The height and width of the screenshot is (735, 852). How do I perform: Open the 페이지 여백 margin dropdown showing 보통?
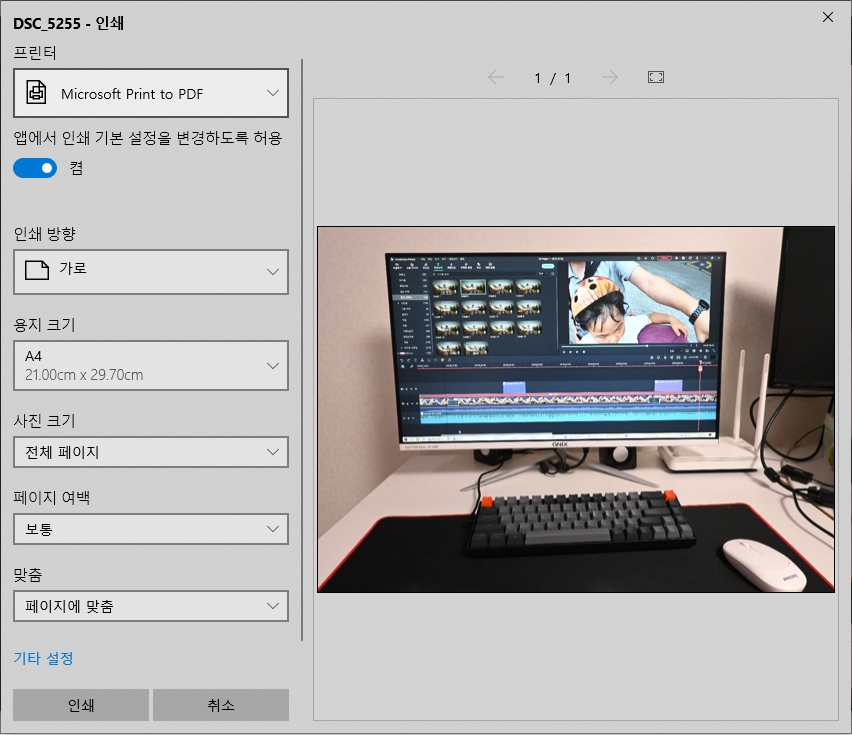coord(150,529)
